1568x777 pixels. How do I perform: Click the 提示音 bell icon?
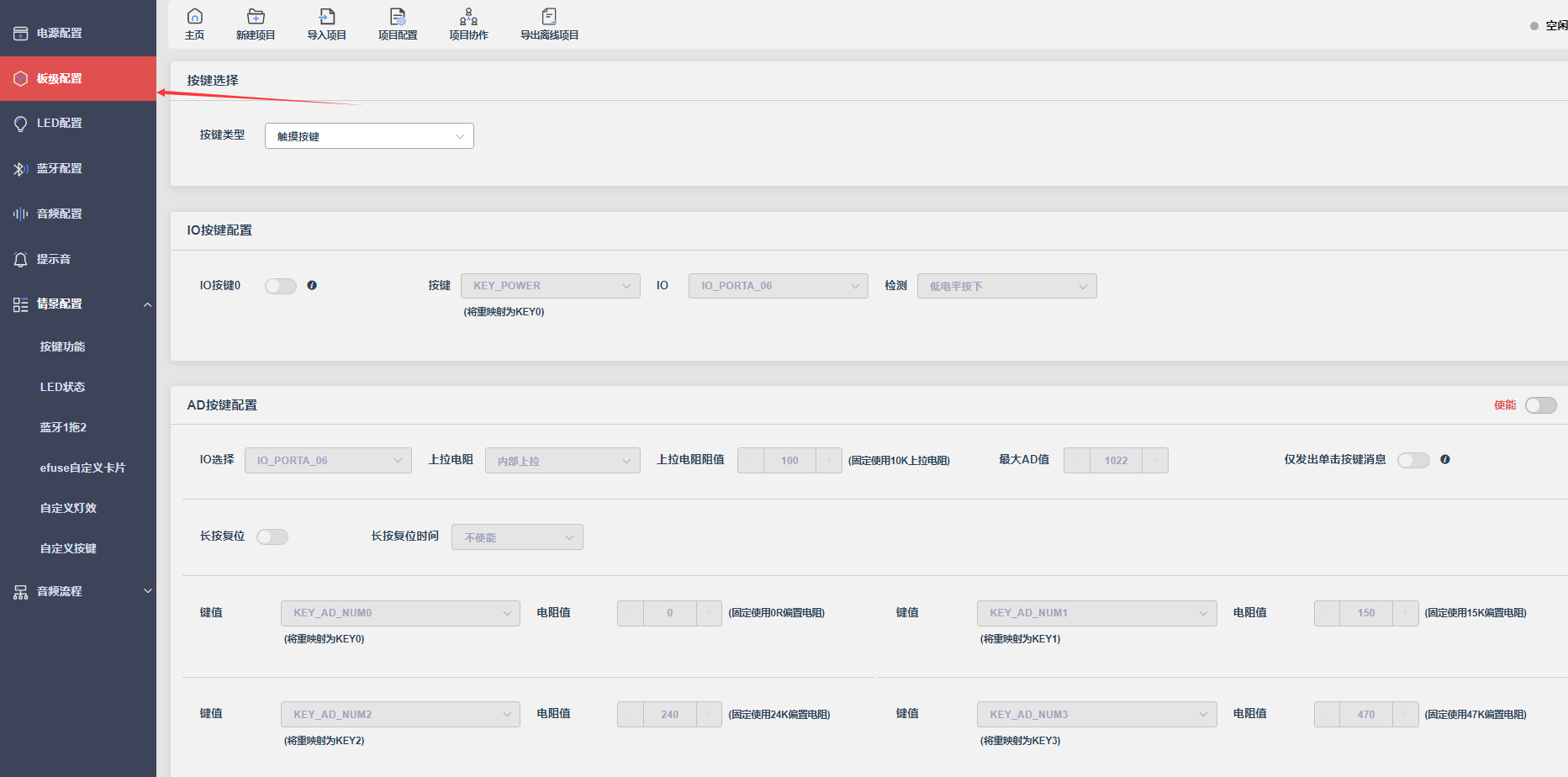click(x=21, y=260)
